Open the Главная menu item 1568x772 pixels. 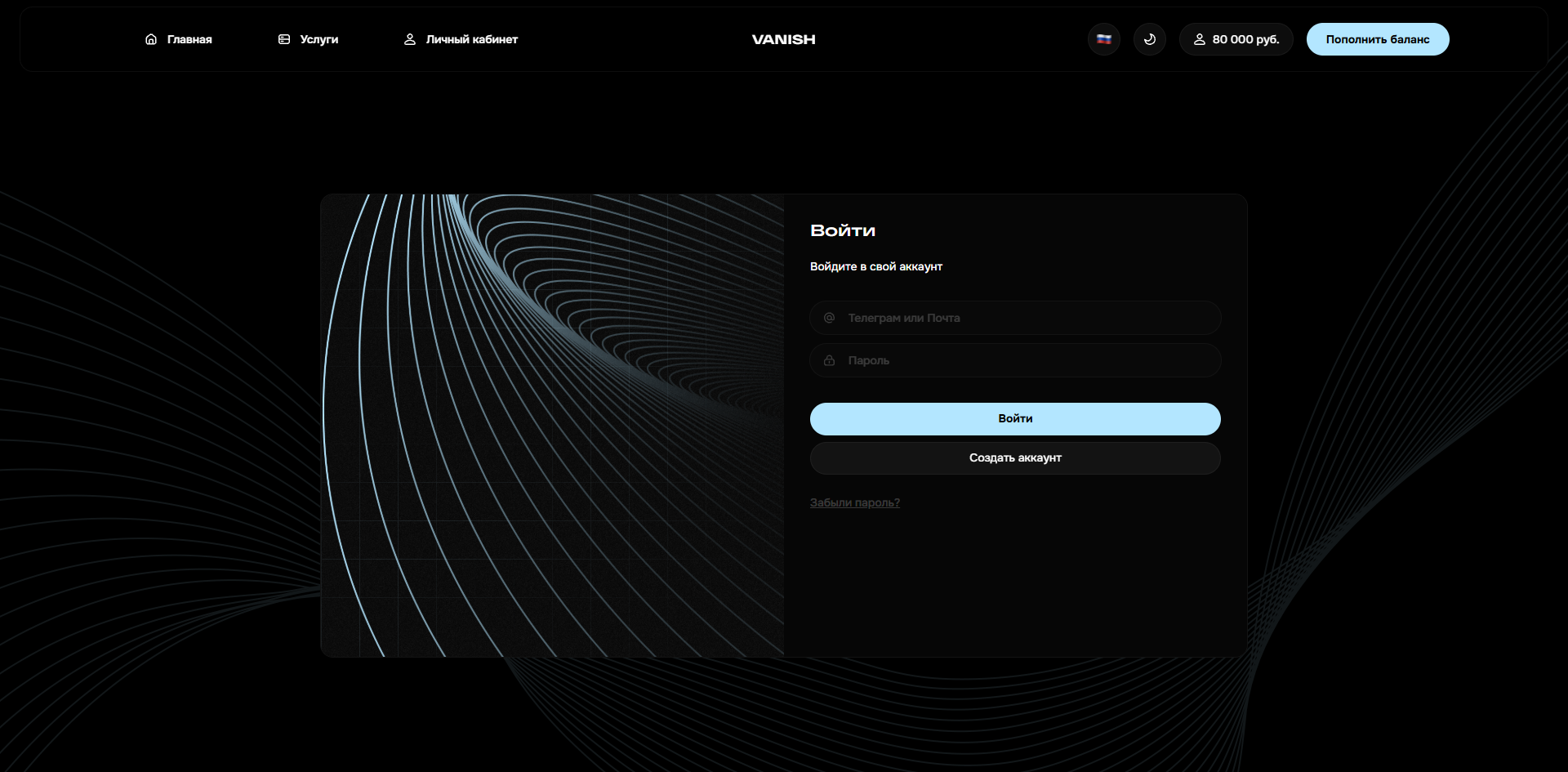pyautogui.click(x=189, y=39)
